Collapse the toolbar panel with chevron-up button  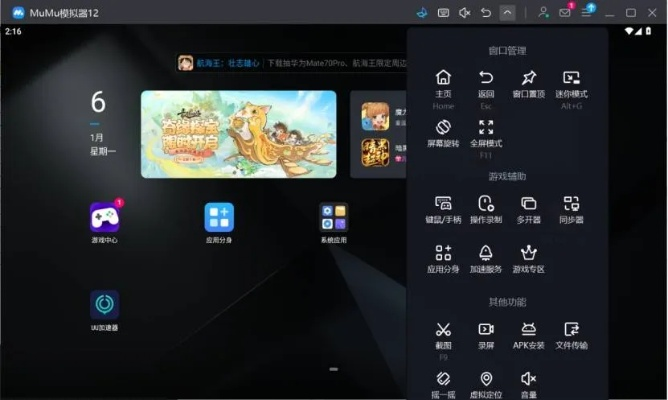508,13
